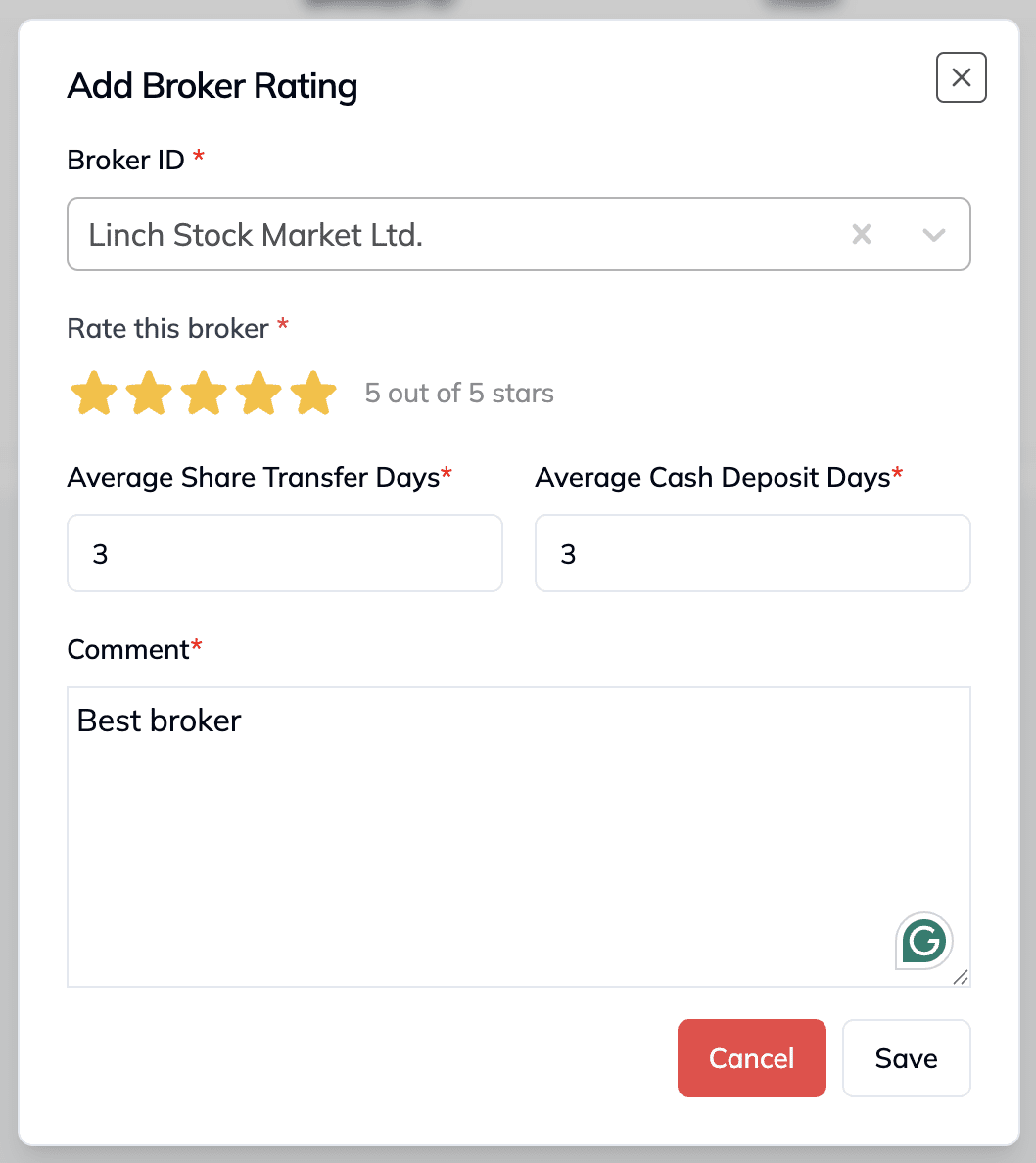Click the Average Share Transfer Days label
1036x1163 pixels.
click(254, 478)
